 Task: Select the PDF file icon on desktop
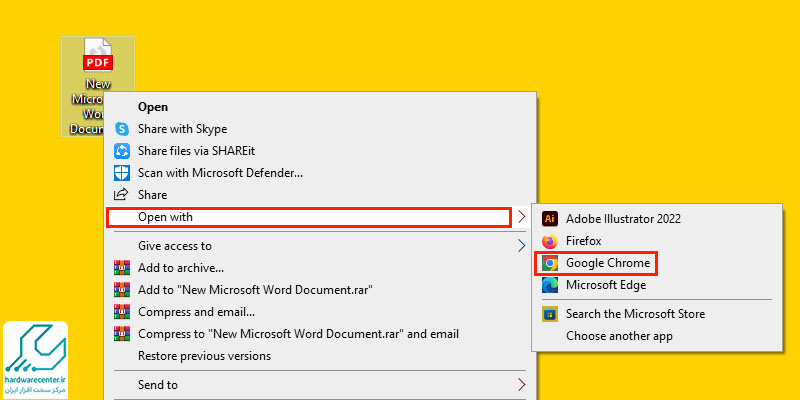coord(97,55)
